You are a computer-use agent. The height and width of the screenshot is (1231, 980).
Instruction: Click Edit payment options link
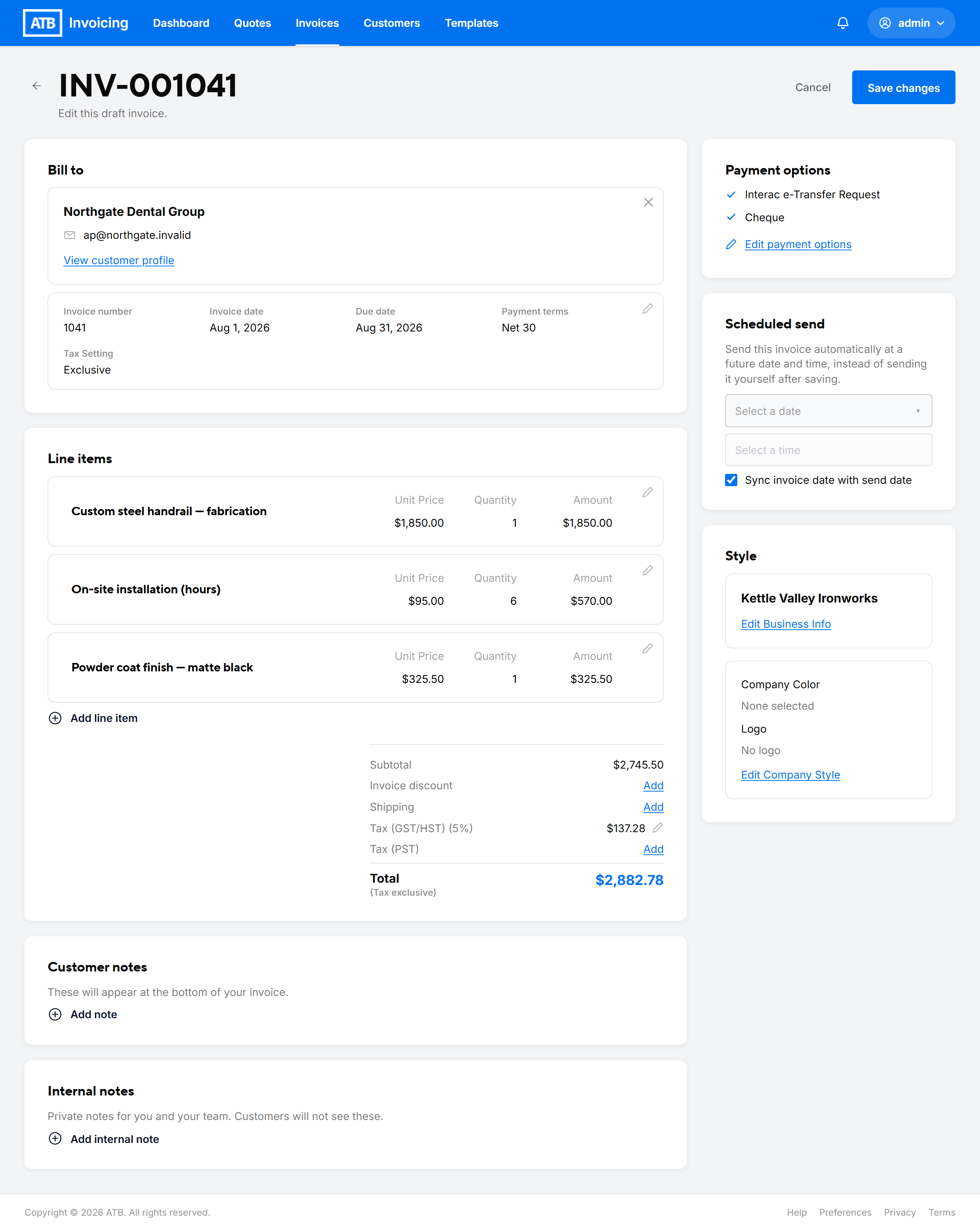click(798, 244)
